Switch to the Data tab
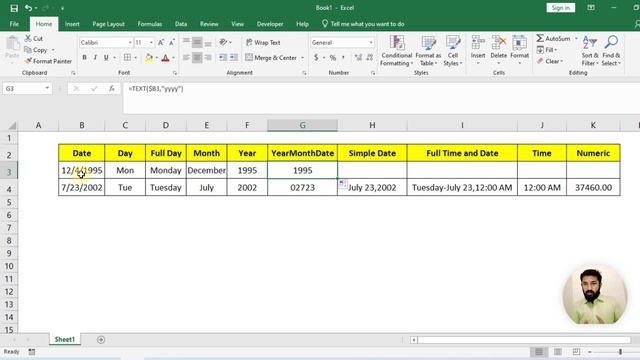640x360 pixels. click(x=181, y=24)
